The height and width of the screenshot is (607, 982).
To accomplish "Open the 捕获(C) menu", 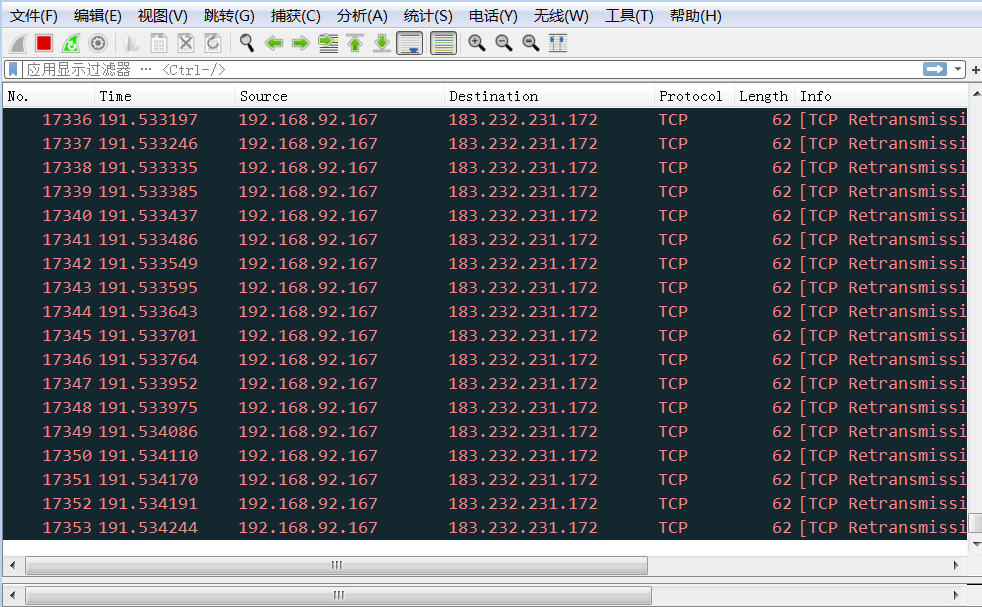I will (295, 16).
